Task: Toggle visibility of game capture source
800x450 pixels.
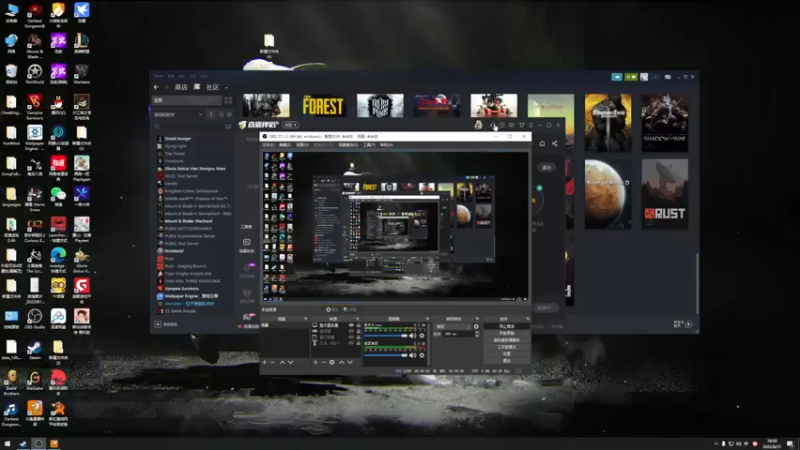Action: tap(351, 331)
